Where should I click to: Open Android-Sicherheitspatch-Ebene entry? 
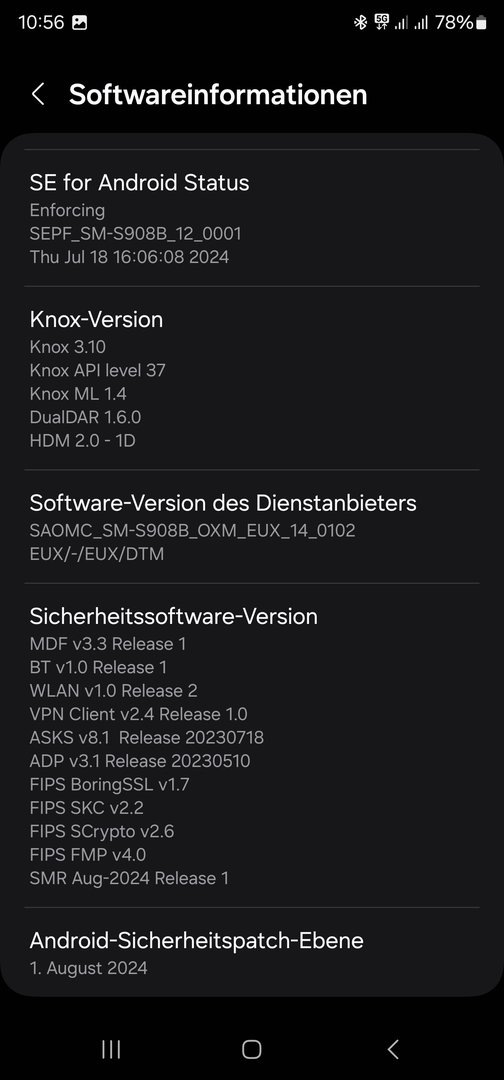[x=252, y=952]
